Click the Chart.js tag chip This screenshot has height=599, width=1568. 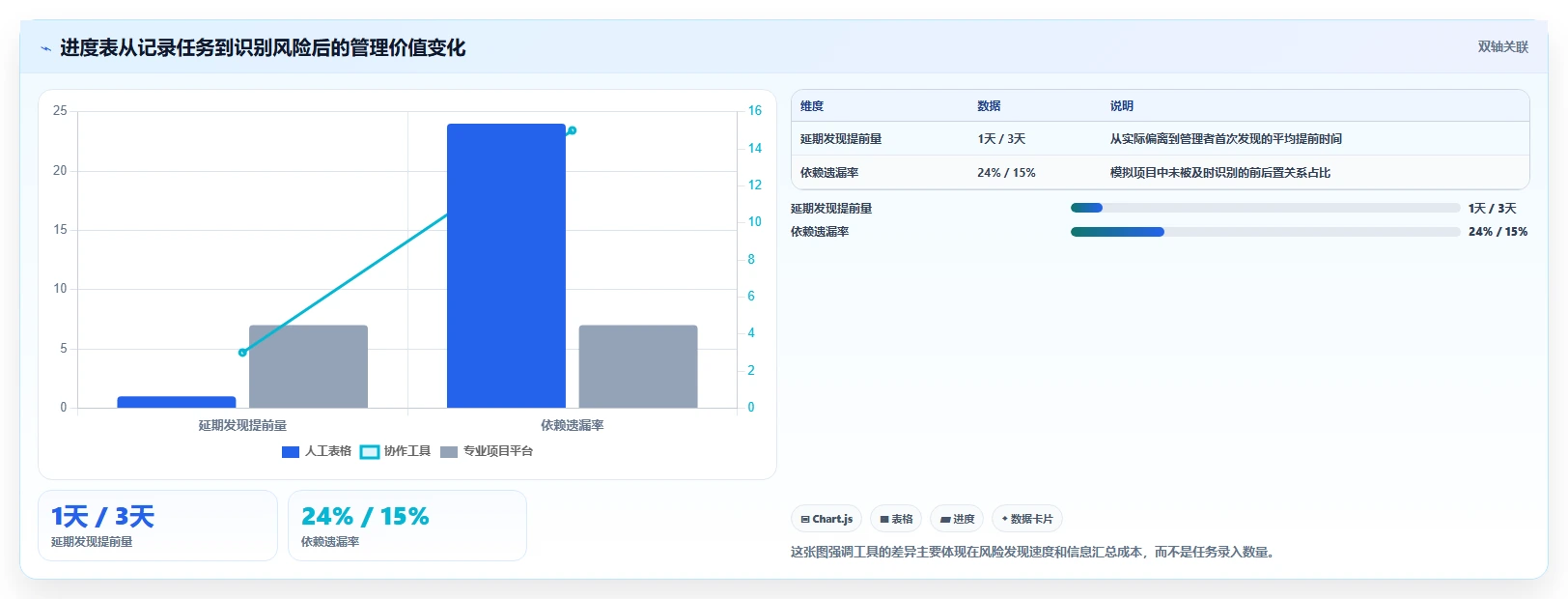826,519
